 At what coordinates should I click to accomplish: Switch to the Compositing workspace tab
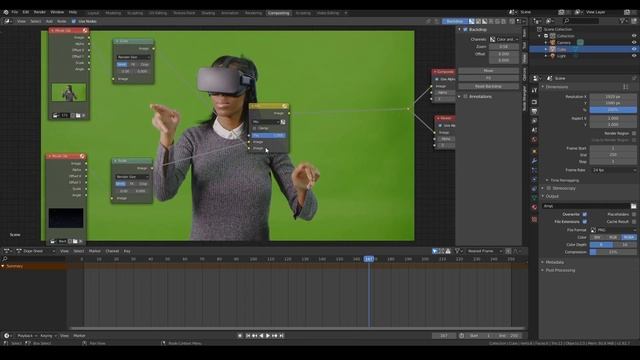278,13
